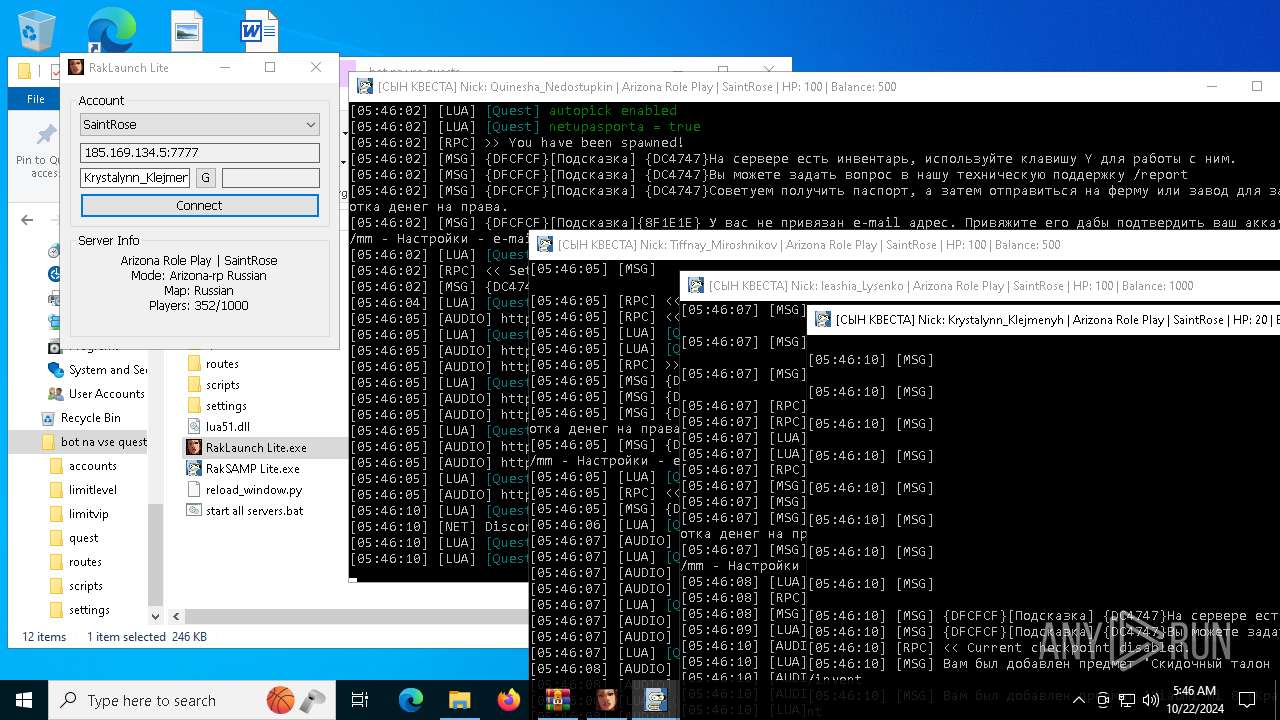Click file list horizontal scroll left arrow
Viewport: 1280px width, 720px height.
tap(175, 617)
